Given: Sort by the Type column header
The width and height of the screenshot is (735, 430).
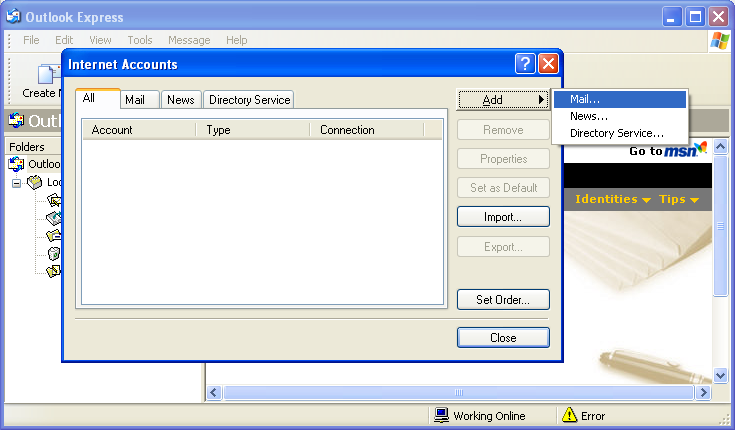Looking at the screenshot, I should click(253, 130).
